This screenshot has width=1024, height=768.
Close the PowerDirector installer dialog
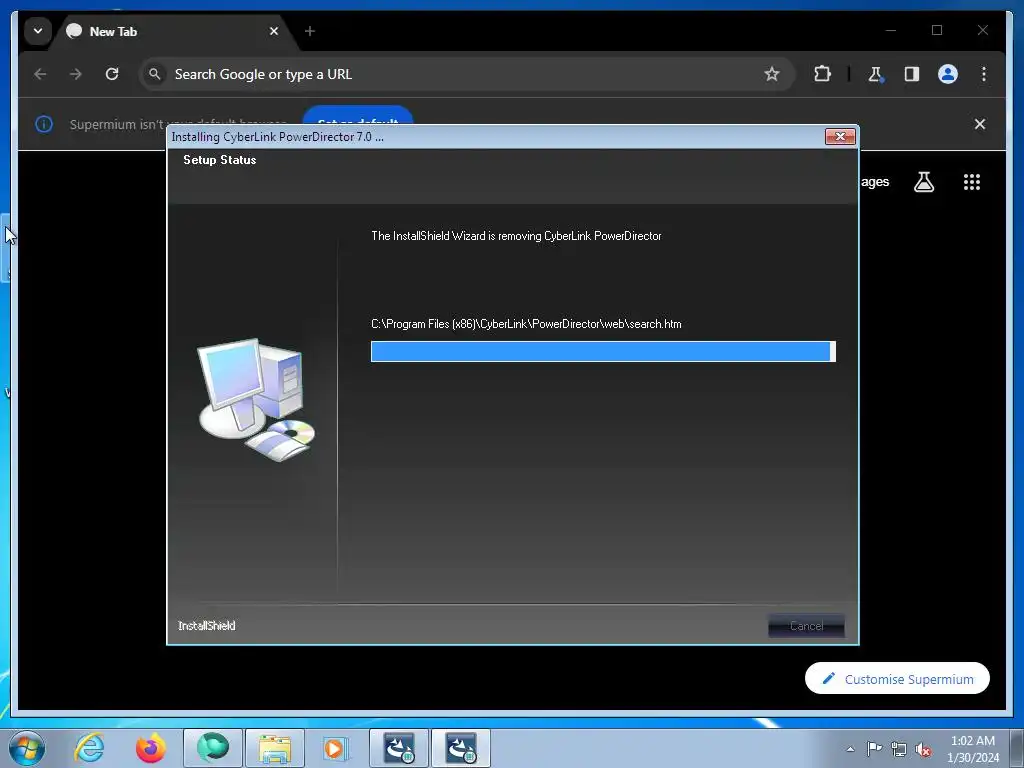pyautogui.click(x=840, y=136)
